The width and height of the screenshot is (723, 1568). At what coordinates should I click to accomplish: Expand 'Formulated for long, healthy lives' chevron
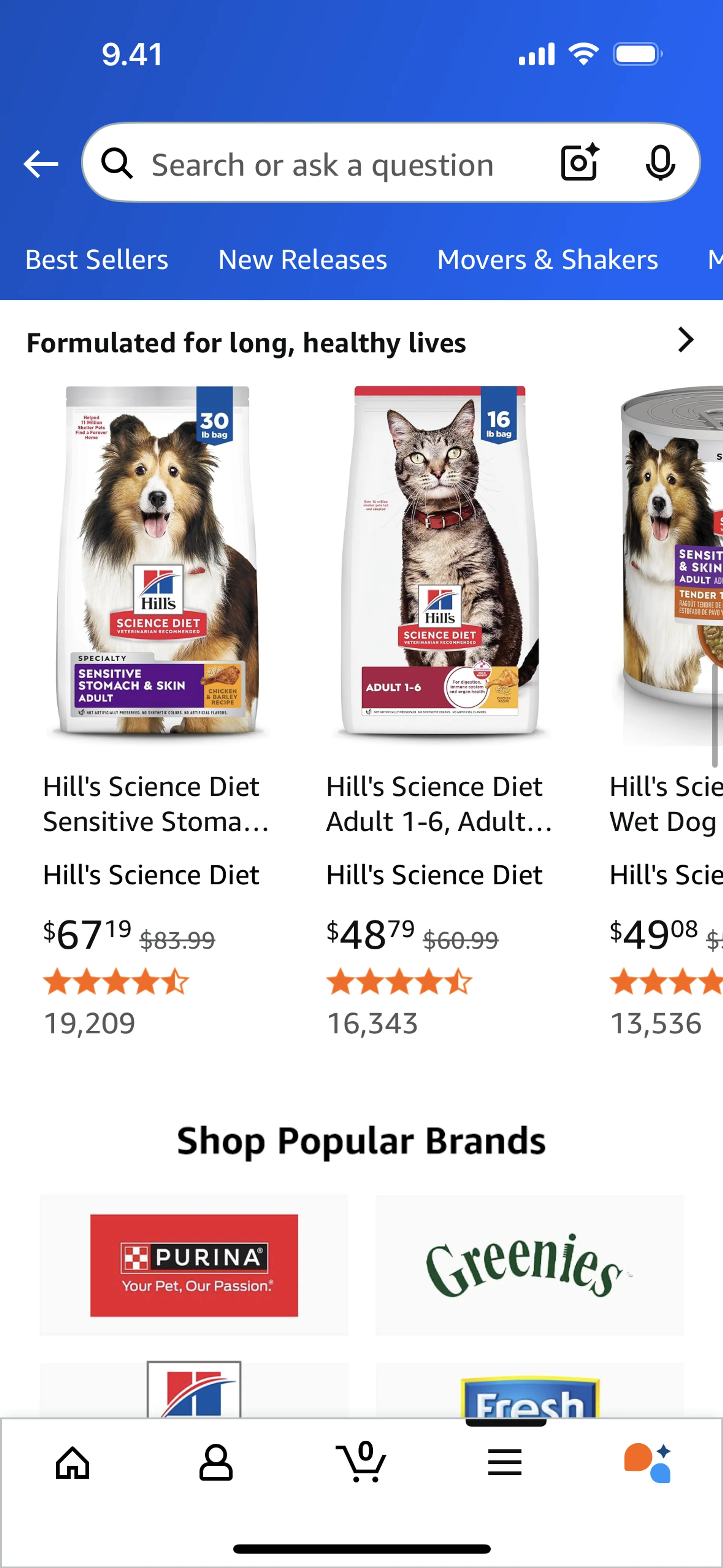point(685,340)
